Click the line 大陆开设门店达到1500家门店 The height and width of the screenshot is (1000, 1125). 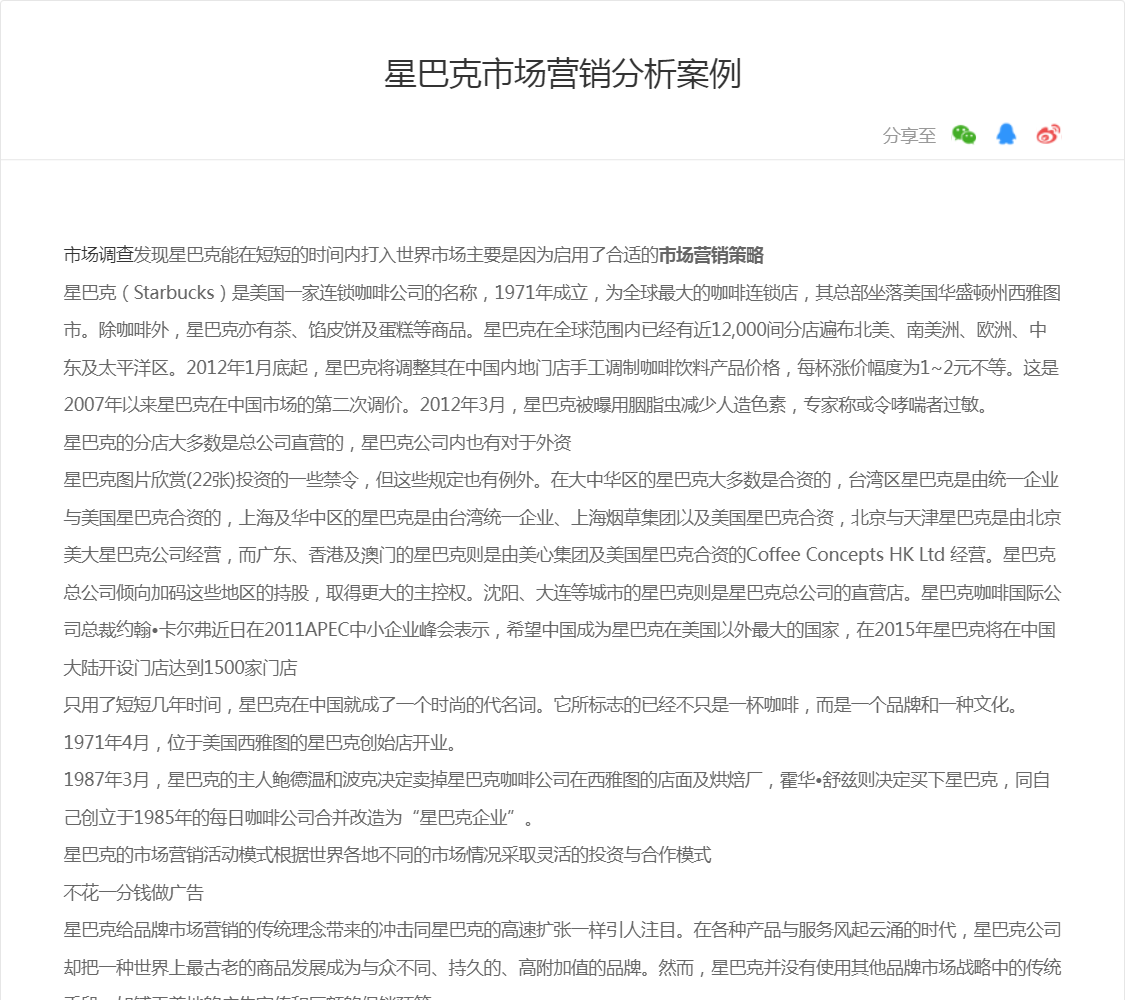180,668
